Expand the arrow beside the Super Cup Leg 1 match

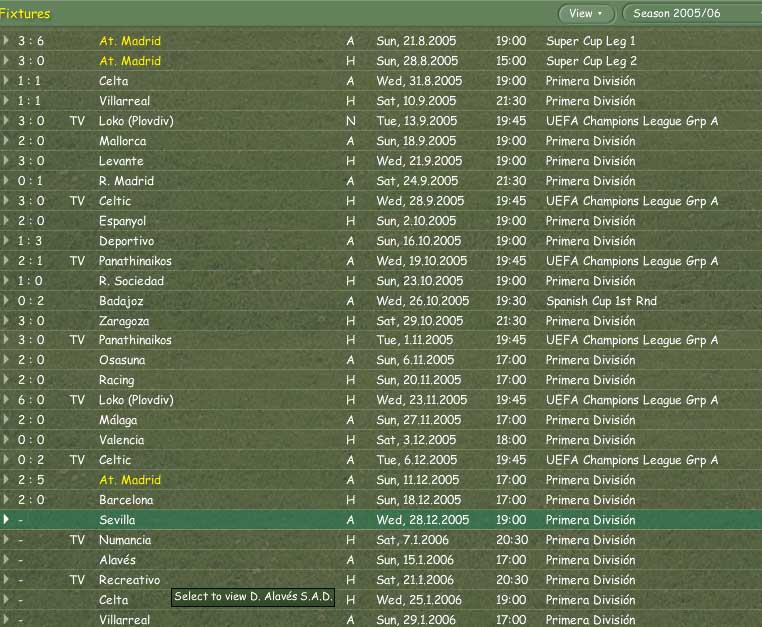click(6, 40)
